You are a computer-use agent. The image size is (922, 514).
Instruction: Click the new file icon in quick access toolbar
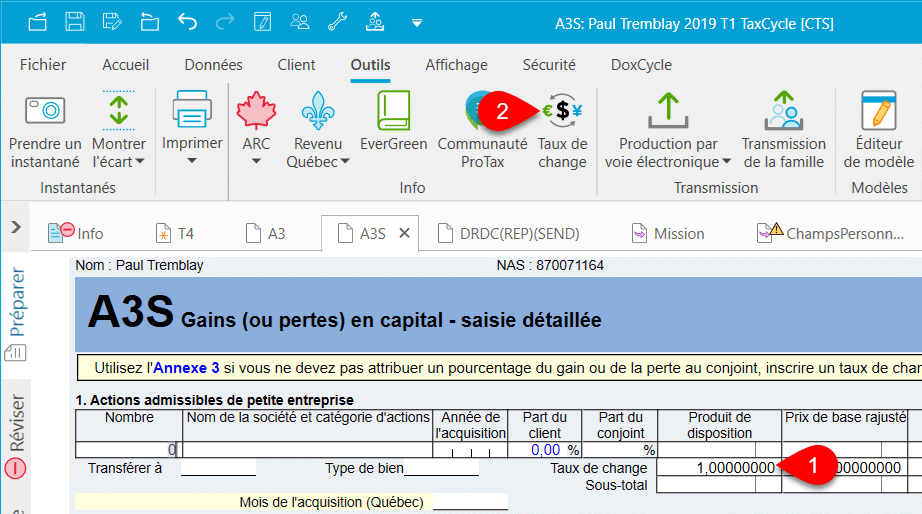click(x=38, y=23)
